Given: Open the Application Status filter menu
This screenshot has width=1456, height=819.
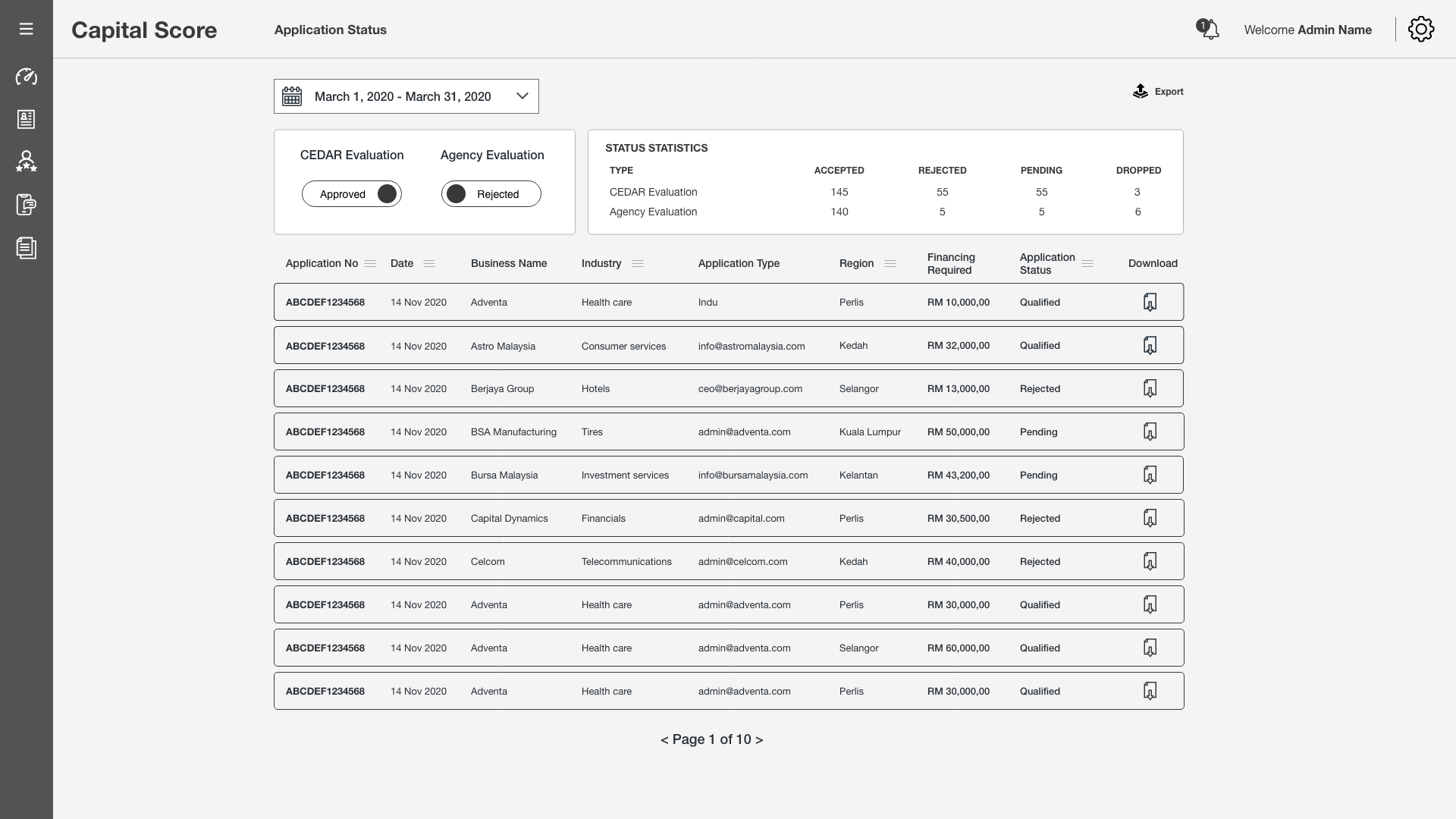Looking at the screenshot, I should (1088, 263).
